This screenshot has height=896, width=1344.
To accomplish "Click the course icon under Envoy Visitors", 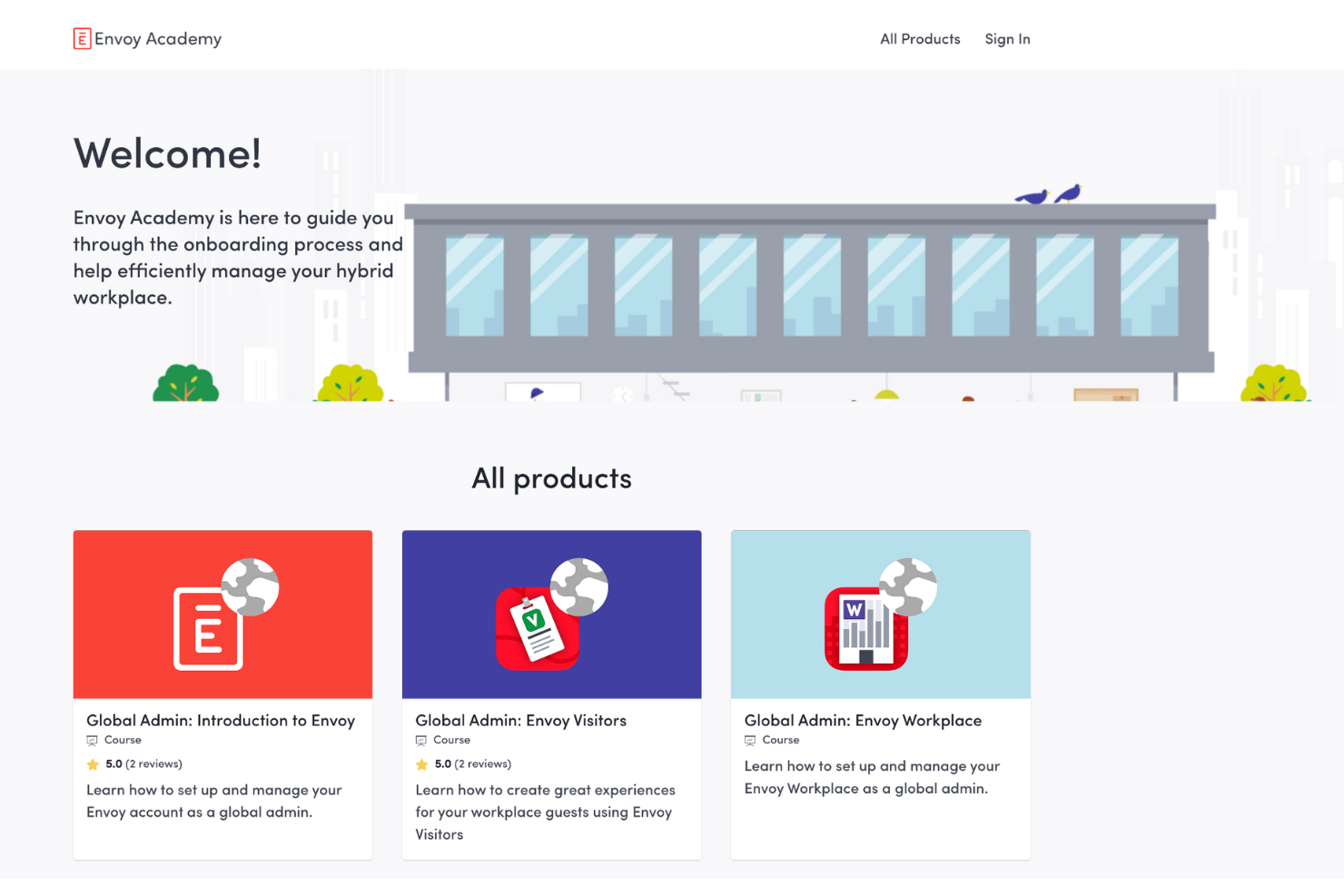I will click(x=421, y=741).
